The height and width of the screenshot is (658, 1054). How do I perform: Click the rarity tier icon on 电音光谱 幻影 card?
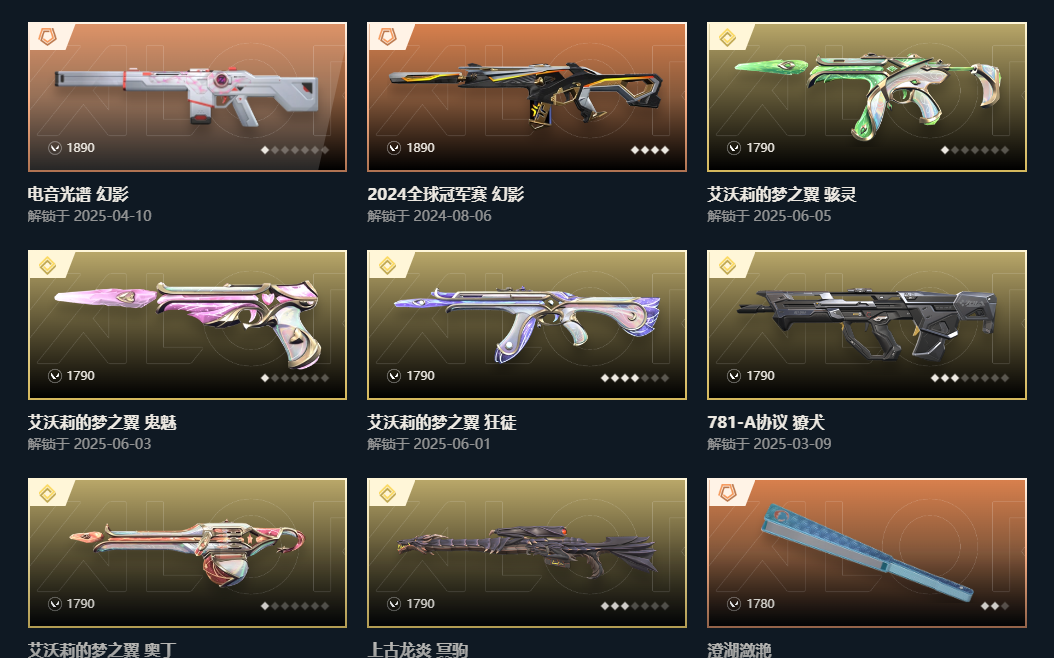[x=48, y=37]
